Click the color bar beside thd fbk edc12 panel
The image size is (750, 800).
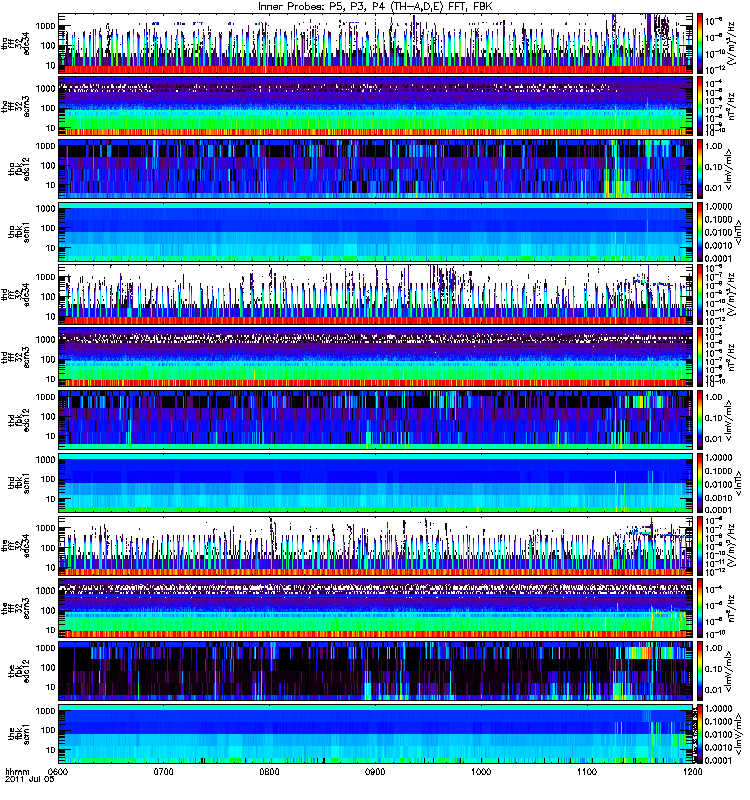tap(700, 420)
